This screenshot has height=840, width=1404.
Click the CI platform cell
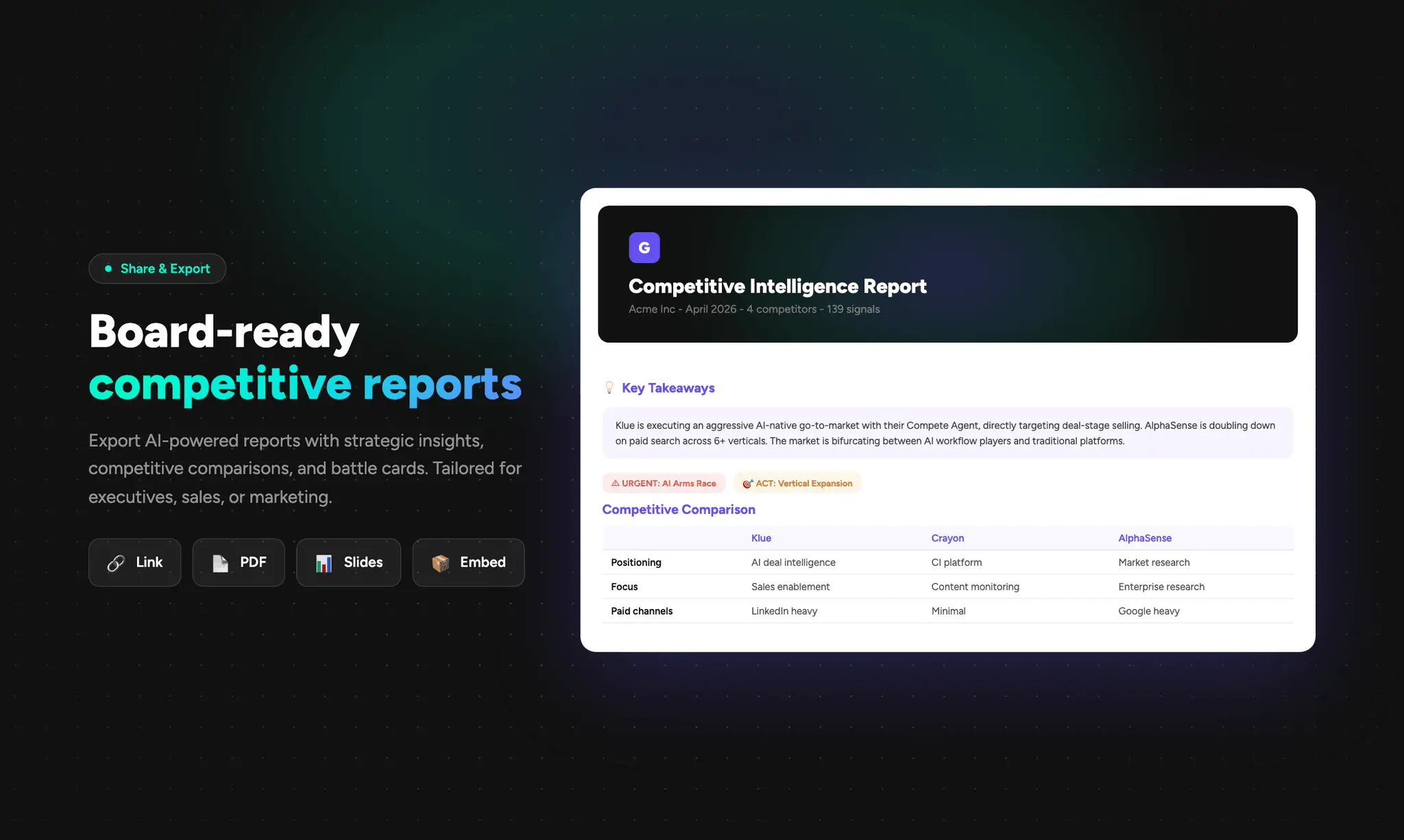click(956, 563)
